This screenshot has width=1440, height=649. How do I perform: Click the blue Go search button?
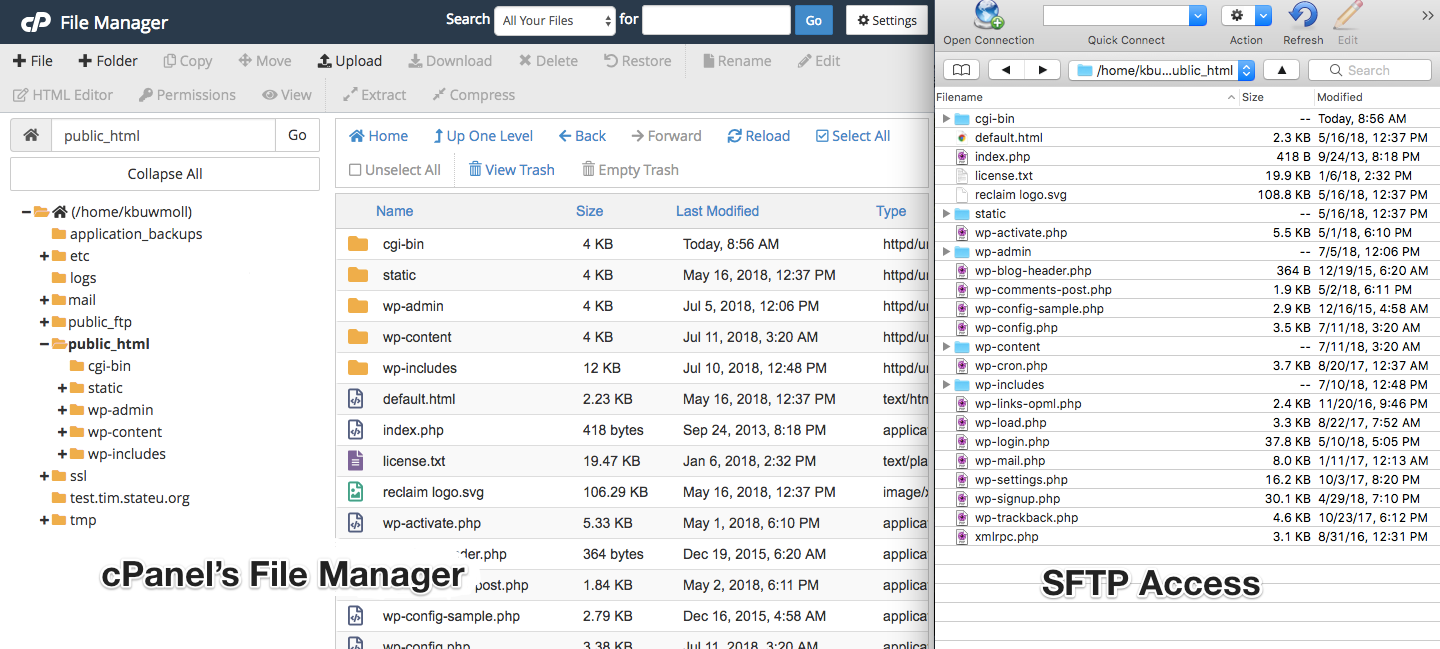tap(814, 20)
